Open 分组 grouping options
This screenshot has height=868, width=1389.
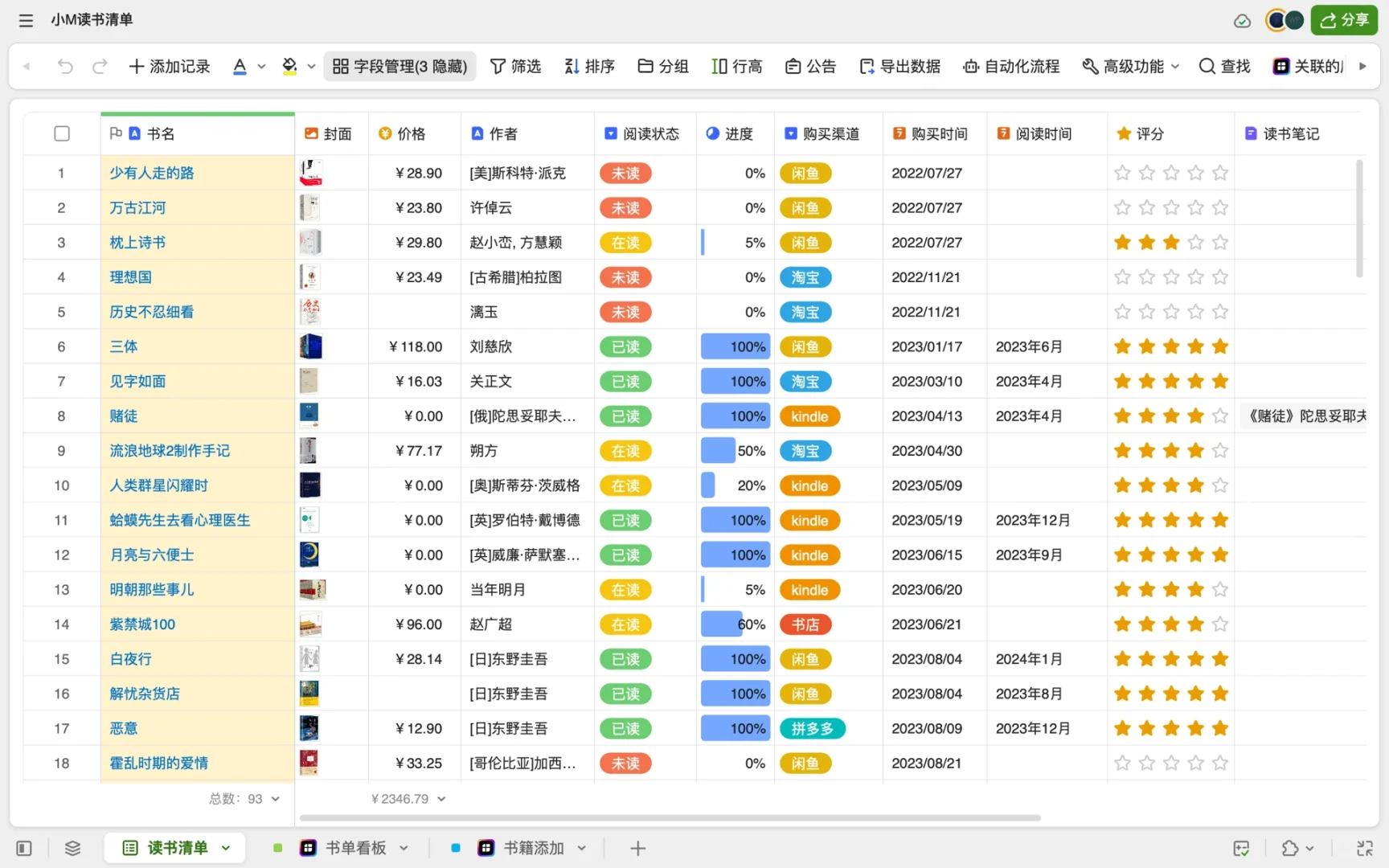tap(662, 66)
